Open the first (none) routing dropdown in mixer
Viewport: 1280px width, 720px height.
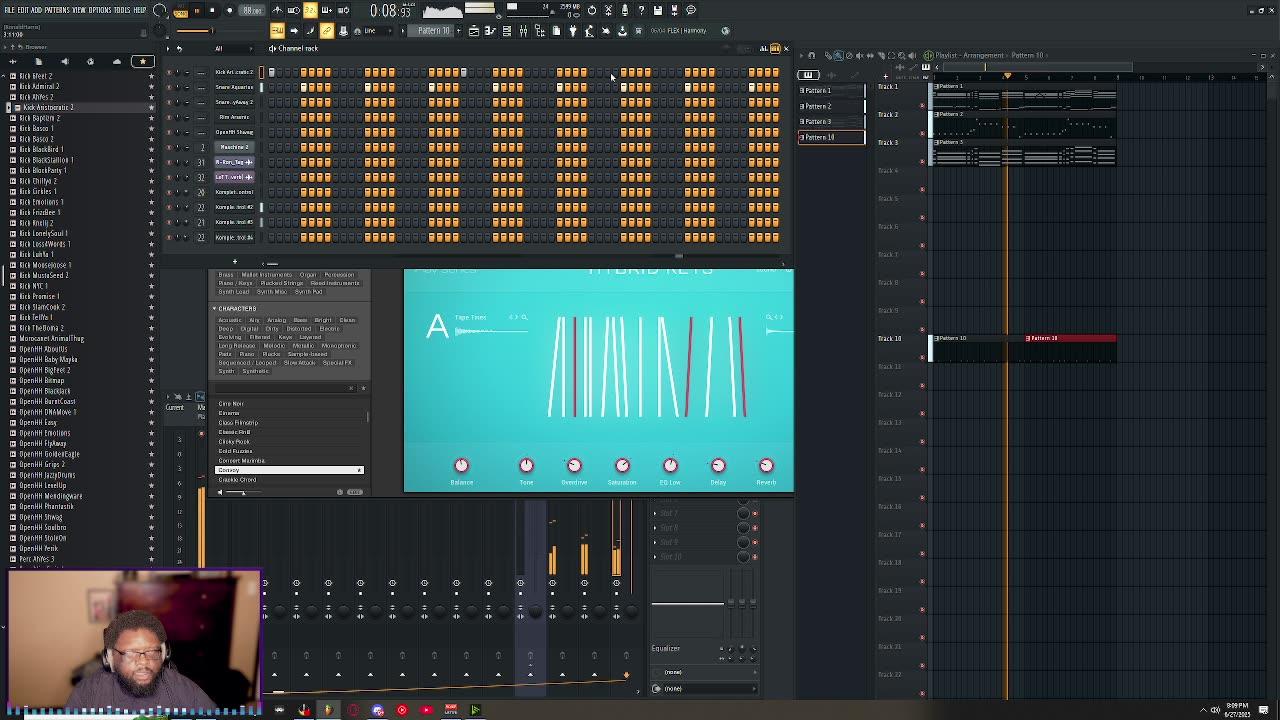click(705, 672)
